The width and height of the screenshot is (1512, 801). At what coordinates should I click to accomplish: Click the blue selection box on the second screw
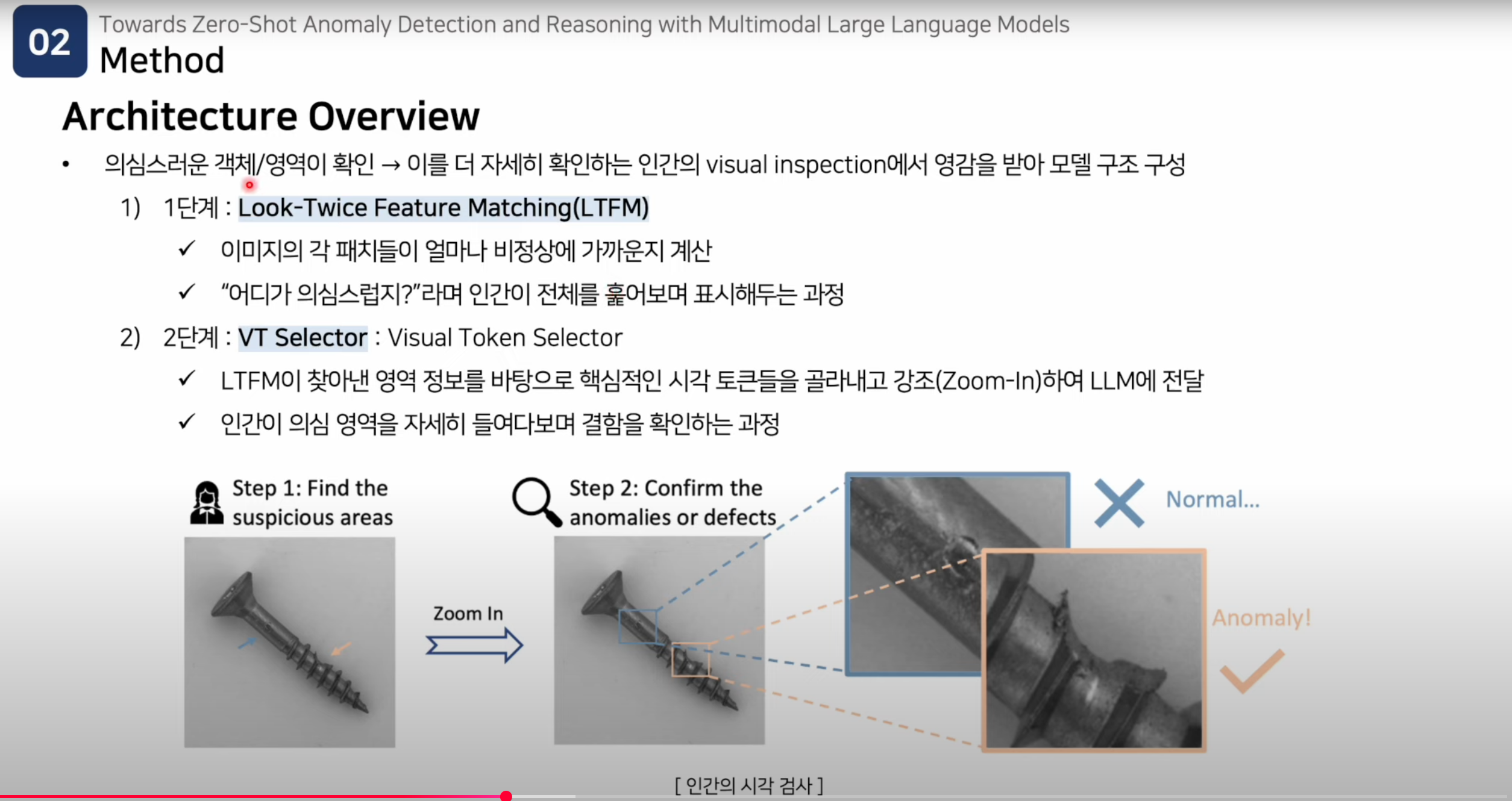pos(638,626)
